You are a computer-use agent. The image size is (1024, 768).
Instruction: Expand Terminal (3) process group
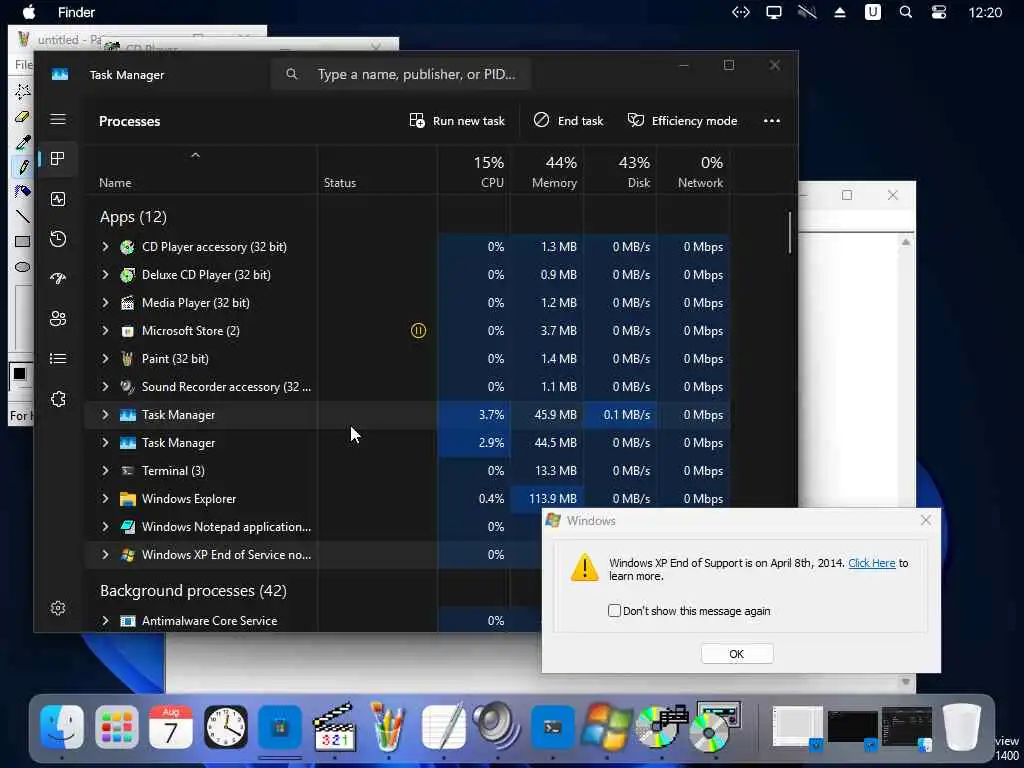(x=105, y=470)
